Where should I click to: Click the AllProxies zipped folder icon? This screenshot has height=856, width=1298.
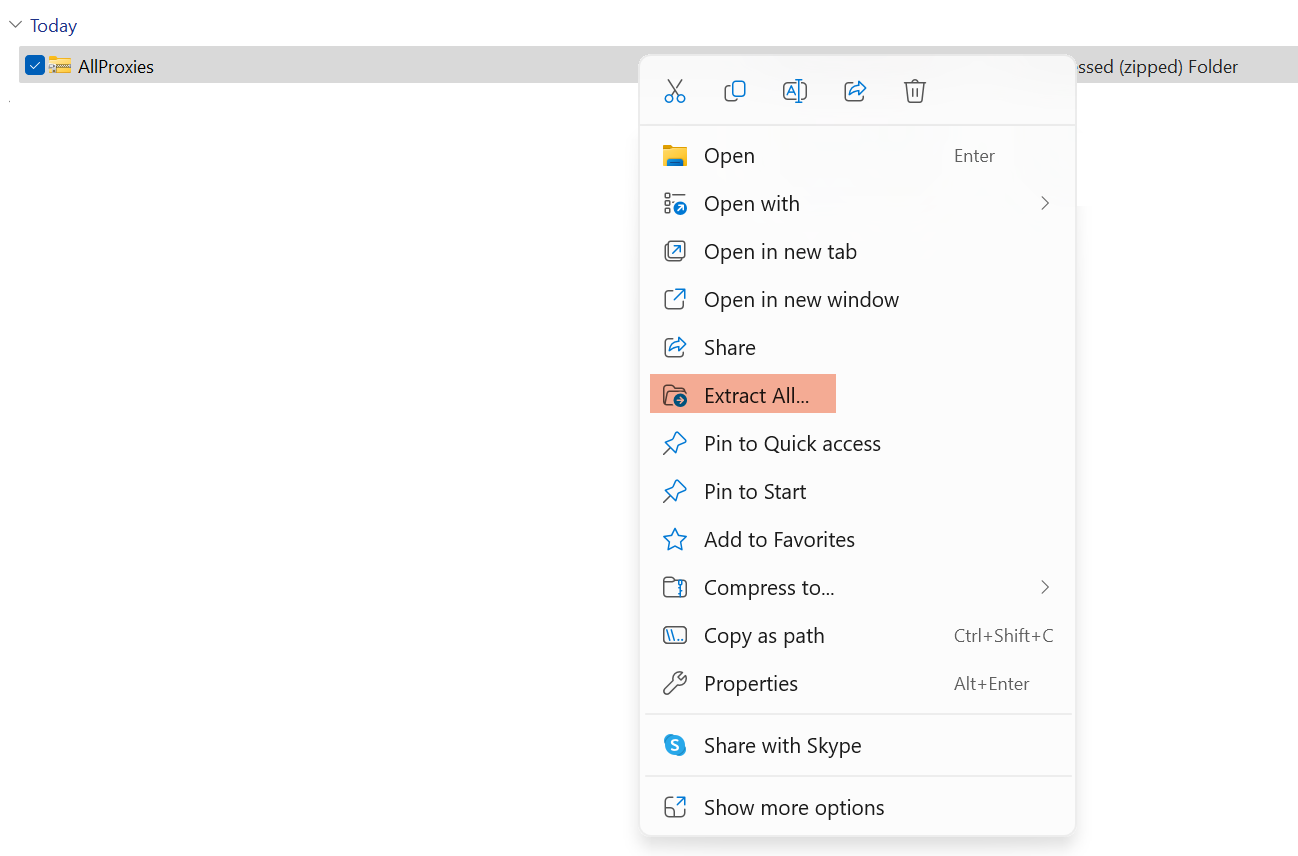click(x=60, y=66)
